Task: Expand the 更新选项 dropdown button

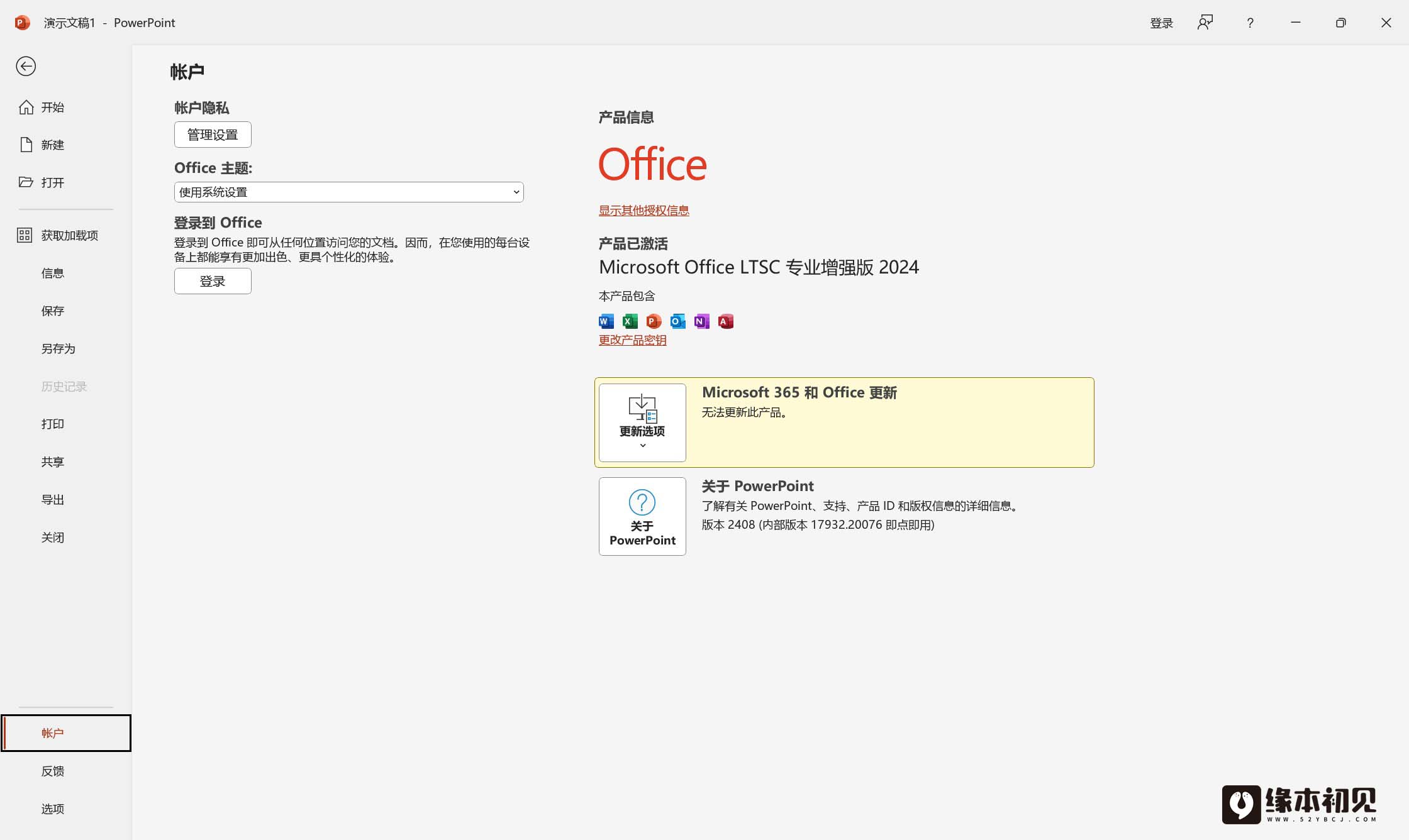Action: (642, 423)
